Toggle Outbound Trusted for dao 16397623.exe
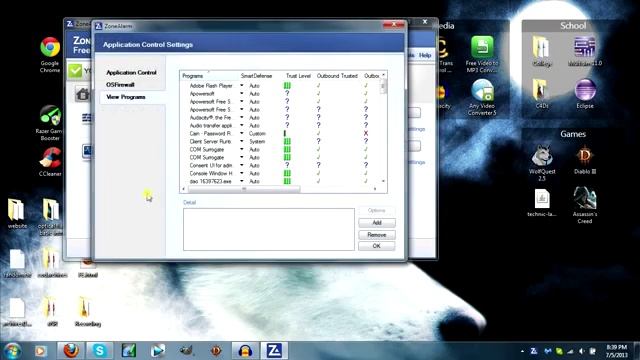640x360 pixels. (318, 181)
